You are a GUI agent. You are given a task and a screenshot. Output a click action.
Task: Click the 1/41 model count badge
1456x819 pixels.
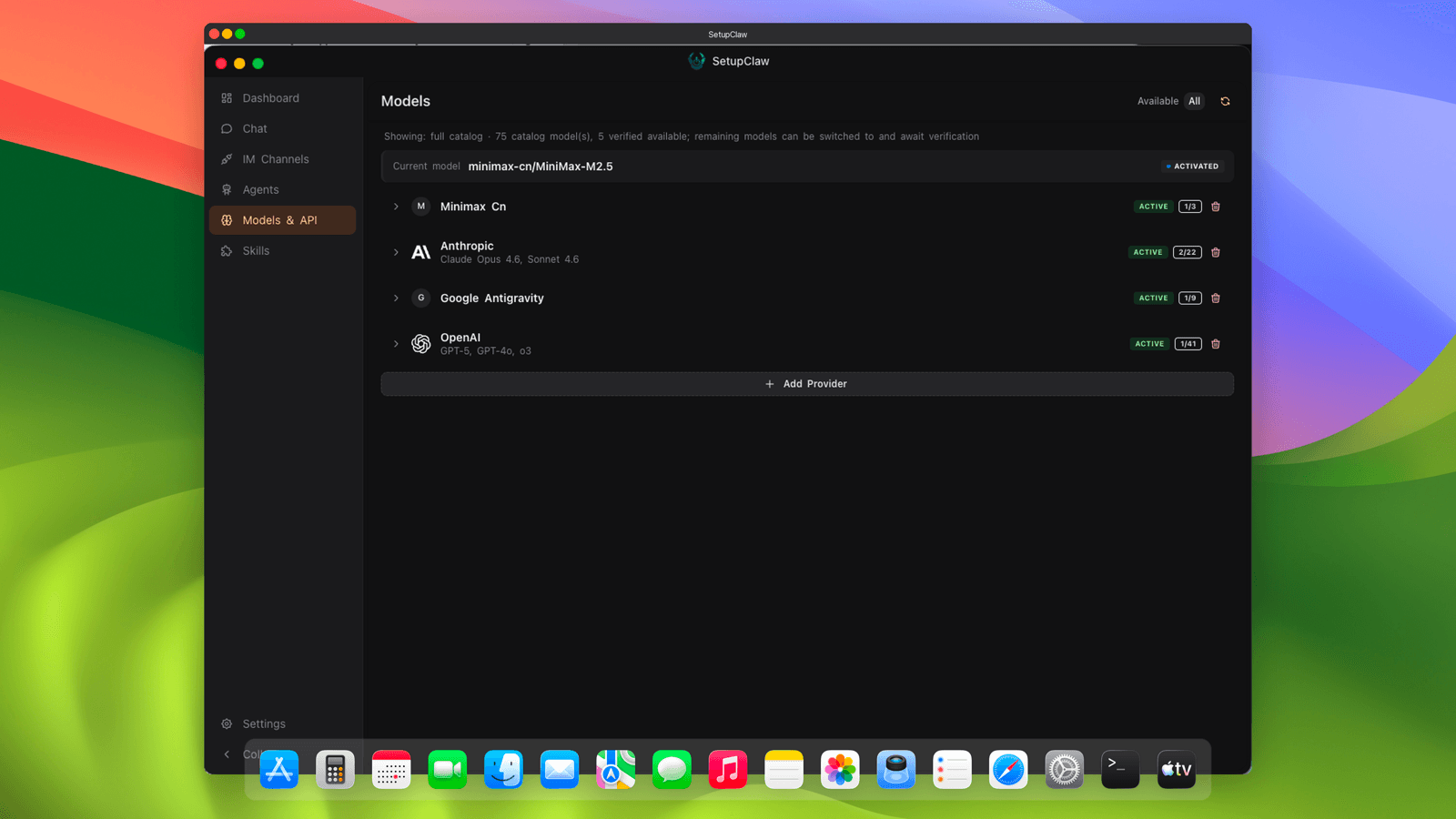pyautogui.click(x=1188, y=344)
